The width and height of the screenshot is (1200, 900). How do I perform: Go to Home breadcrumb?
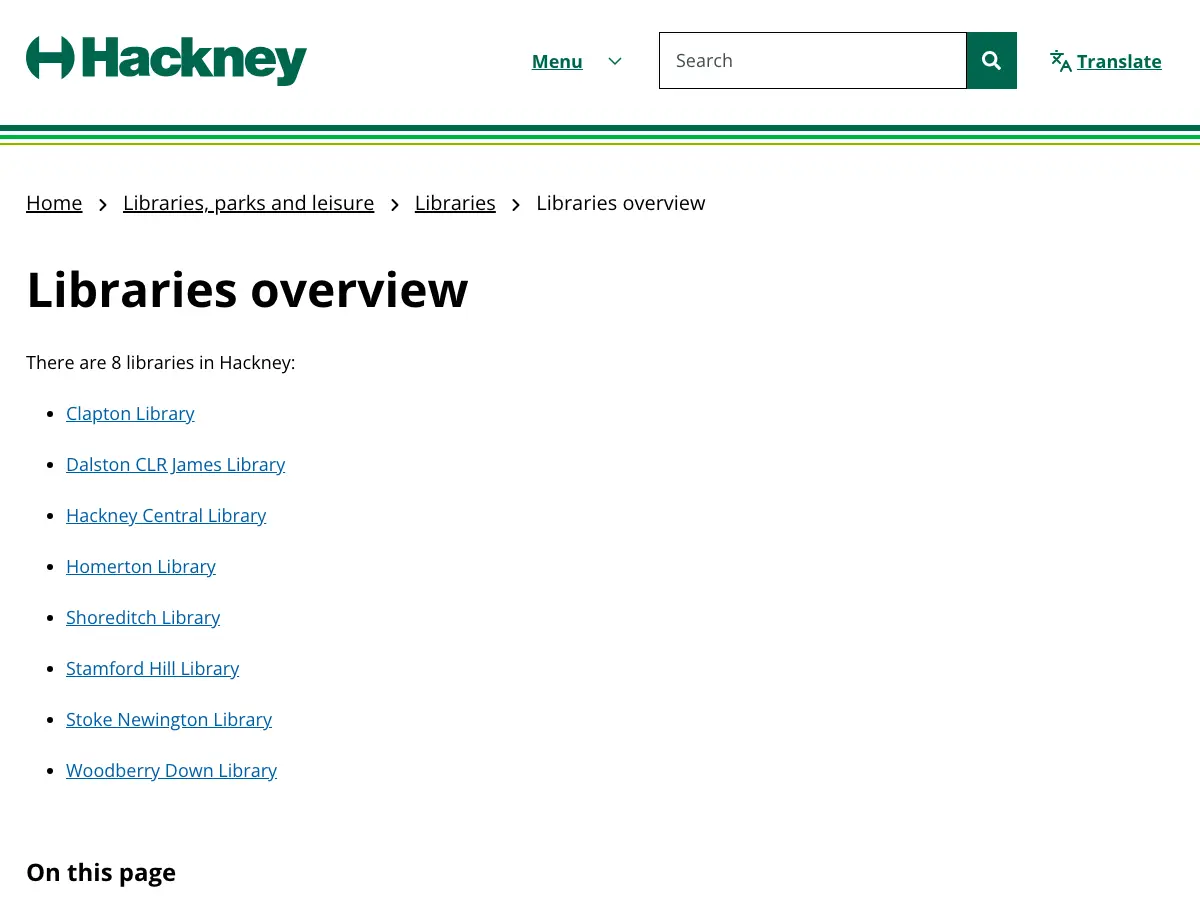(54, 203)
